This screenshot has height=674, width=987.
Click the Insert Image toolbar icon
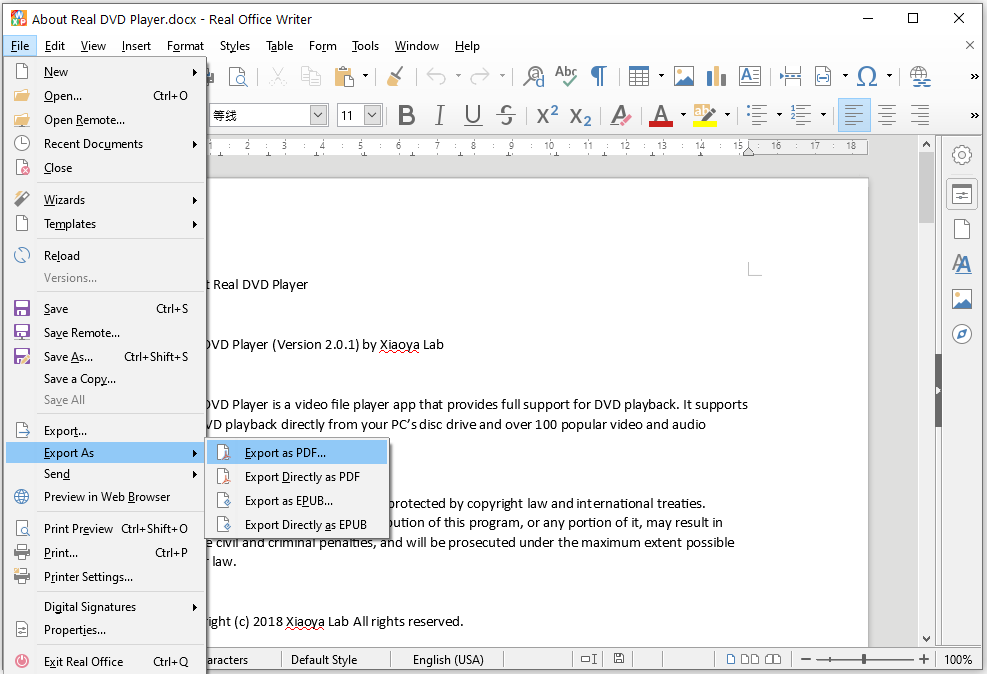click(x=684, y=76)
